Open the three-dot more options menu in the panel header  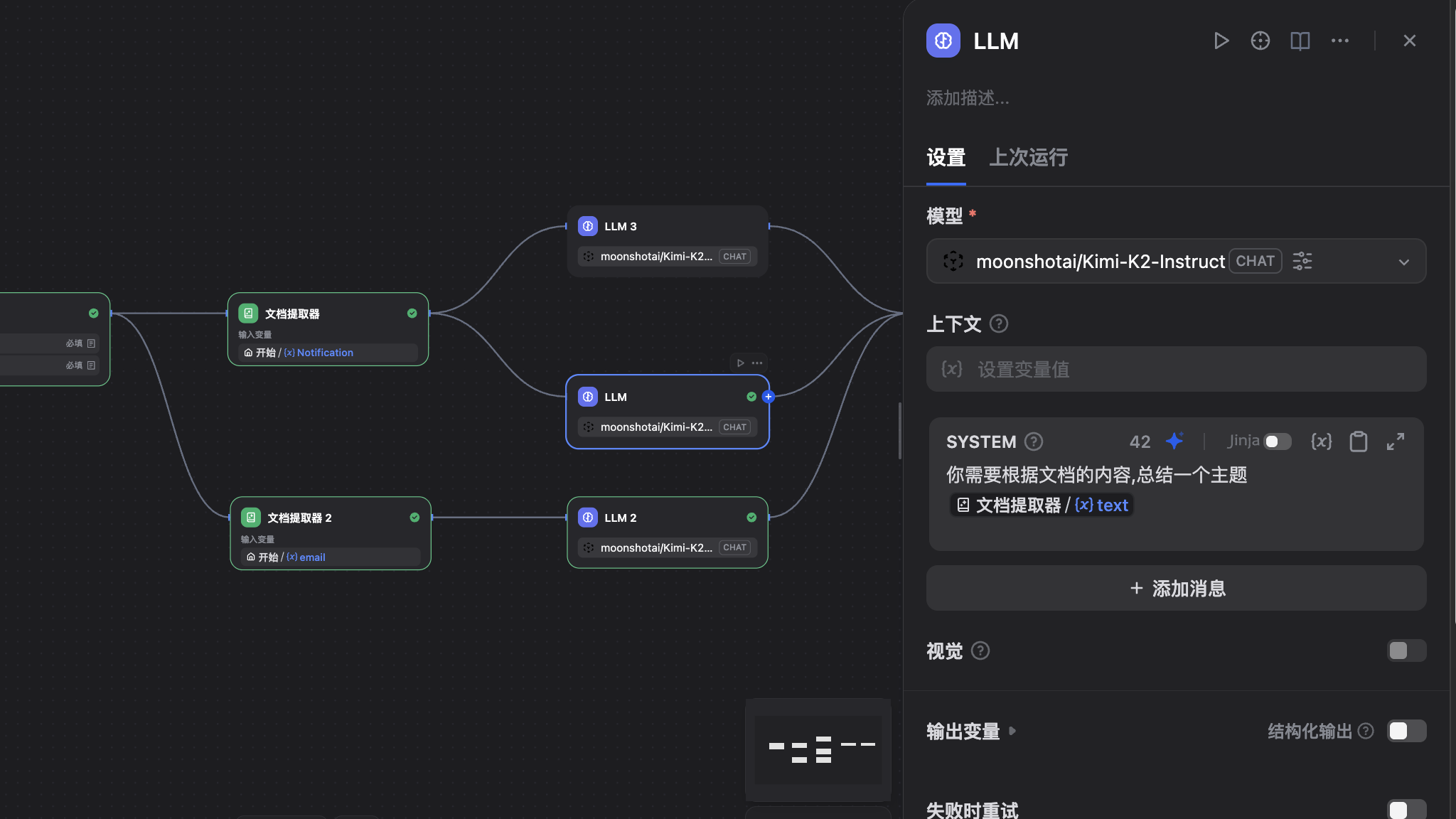(1339, 41)
